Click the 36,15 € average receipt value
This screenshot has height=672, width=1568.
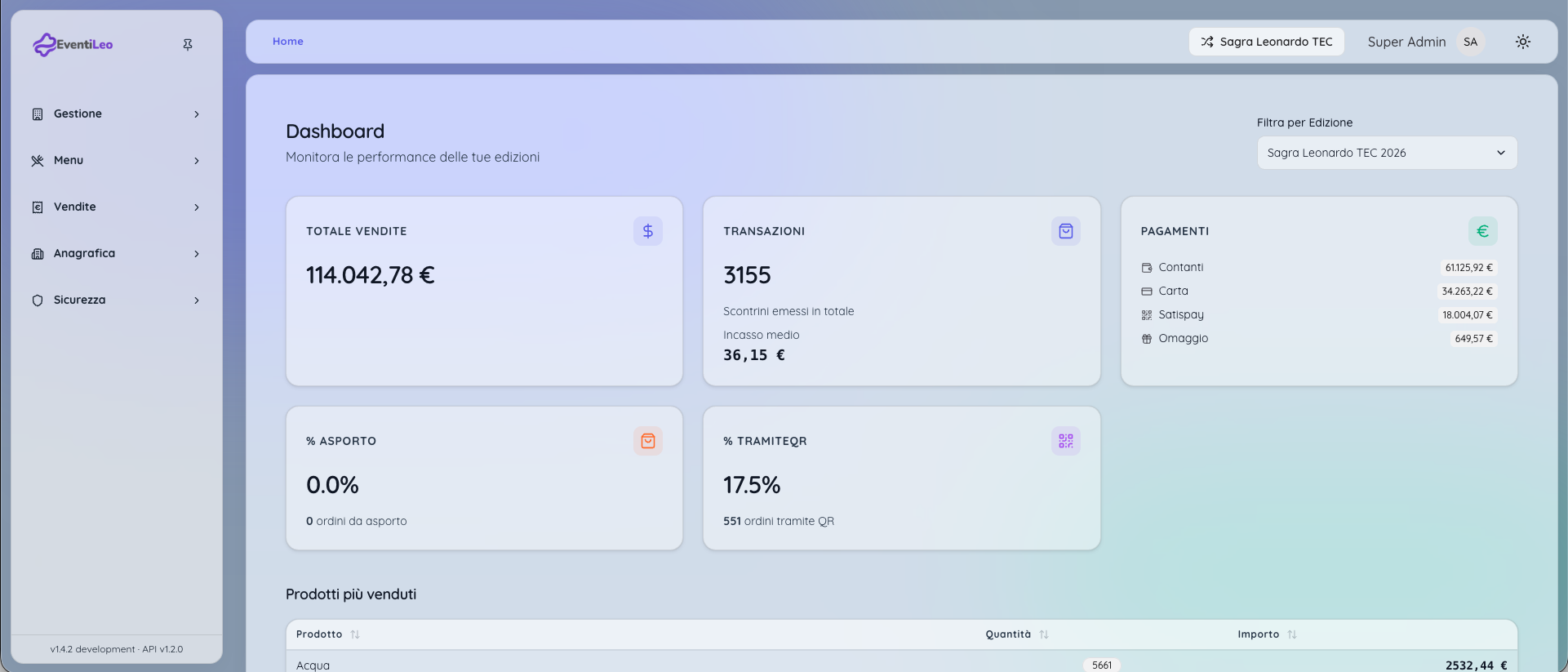coord(754,355)
